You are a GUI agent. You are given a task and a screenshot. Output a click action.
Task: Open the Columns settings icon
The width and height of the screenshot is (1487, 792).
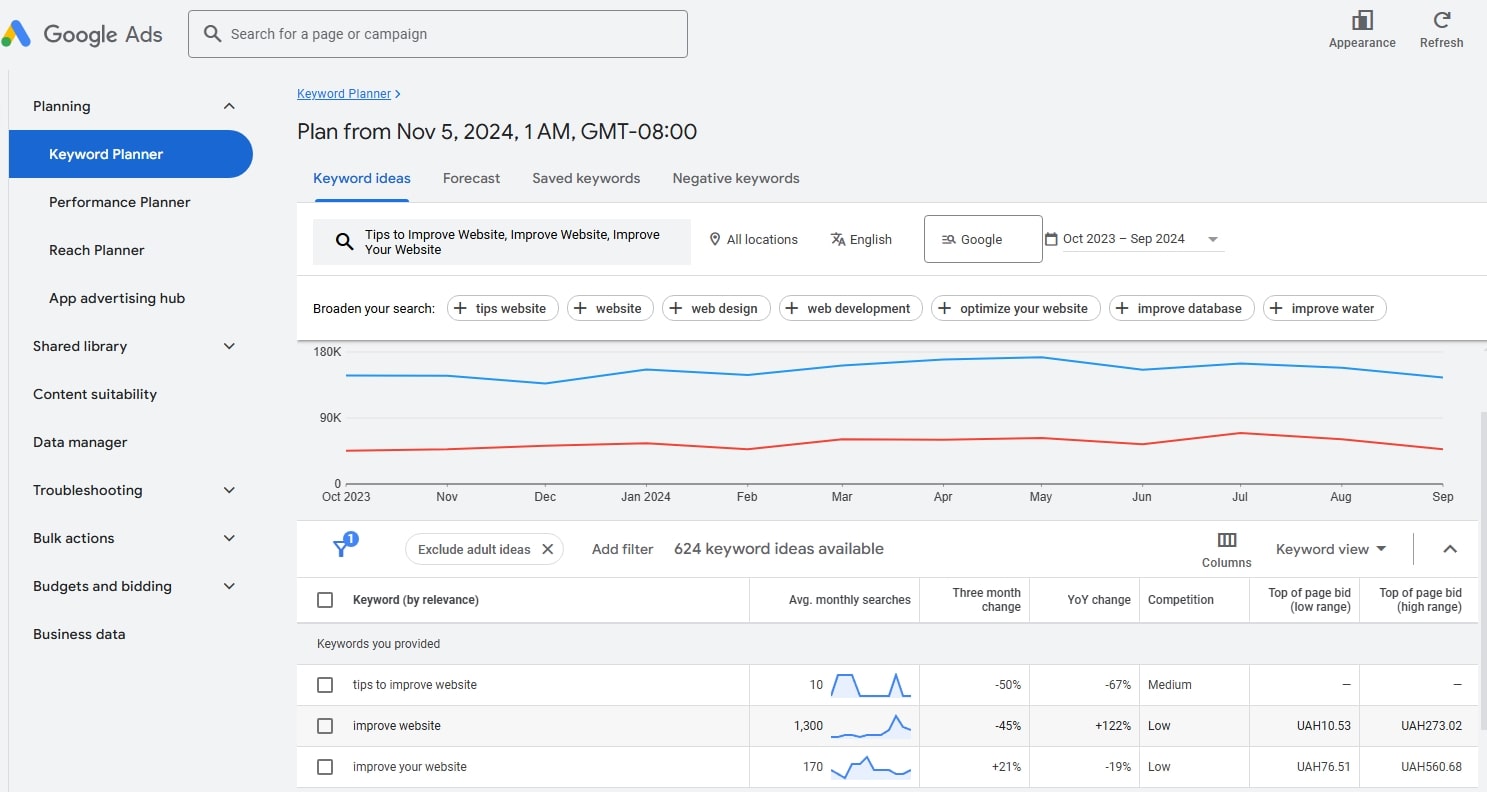[x=1227, y=540]
